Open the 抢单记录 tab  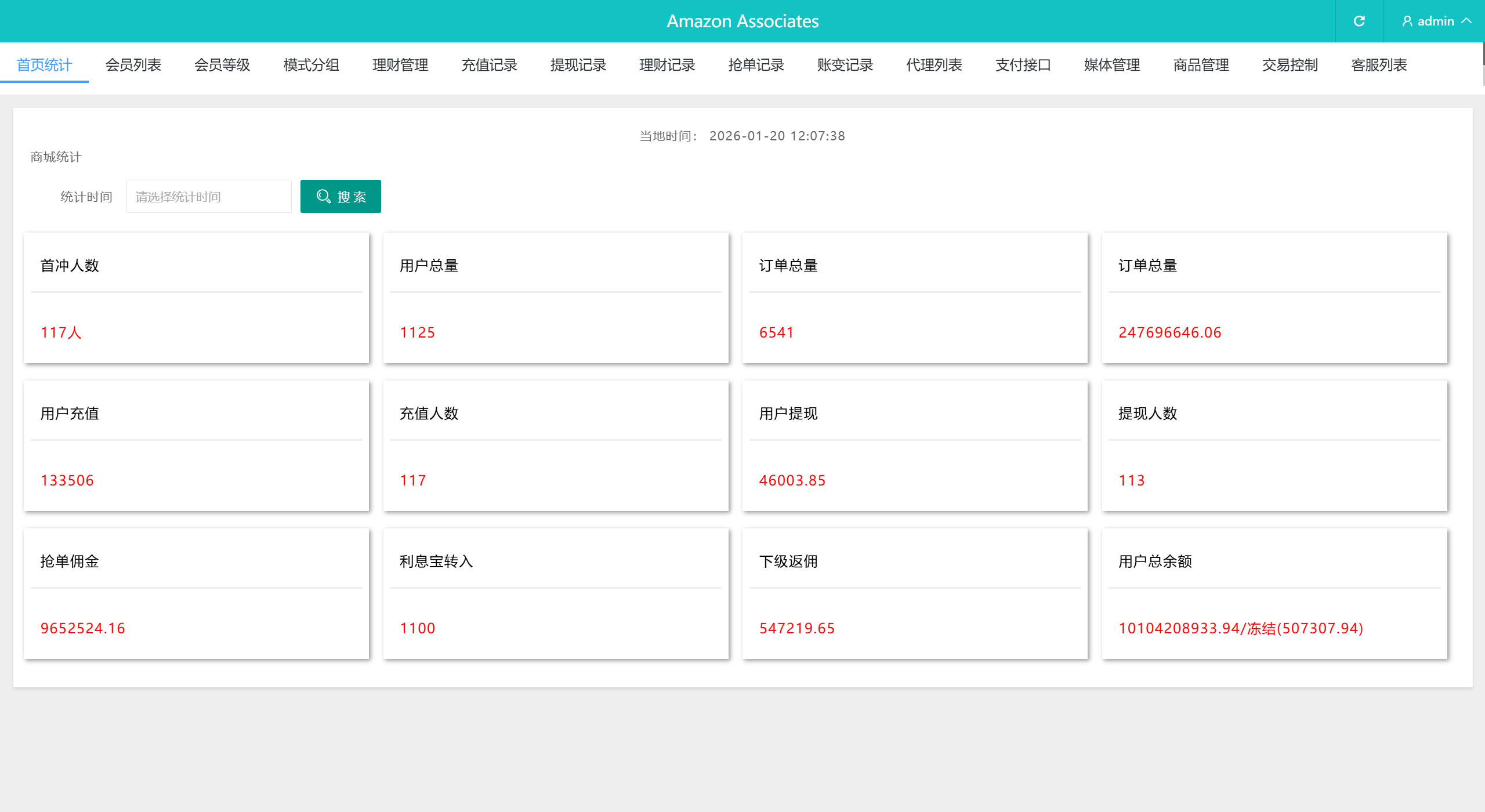point(756,65)
